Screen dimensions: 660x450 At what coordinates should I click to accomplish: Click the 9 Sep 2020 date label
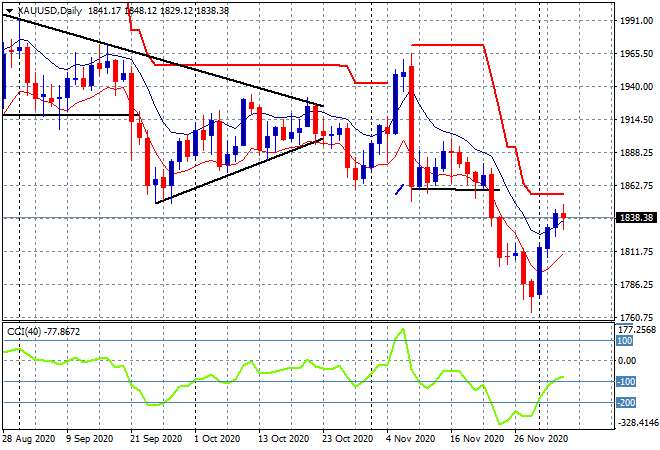(90, 439)
